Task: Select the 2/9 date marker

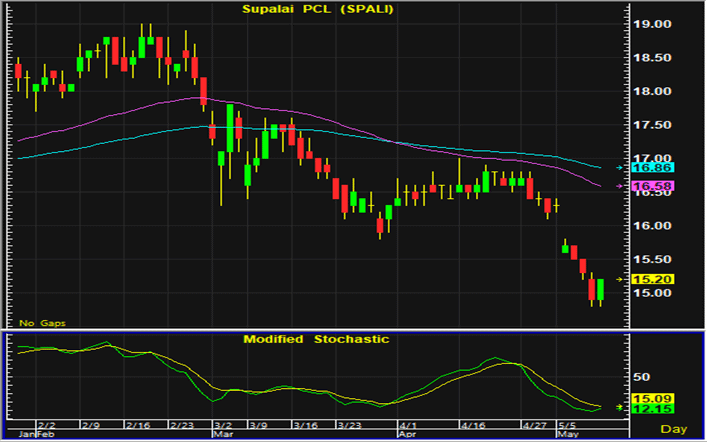Action: coord(91,425)
